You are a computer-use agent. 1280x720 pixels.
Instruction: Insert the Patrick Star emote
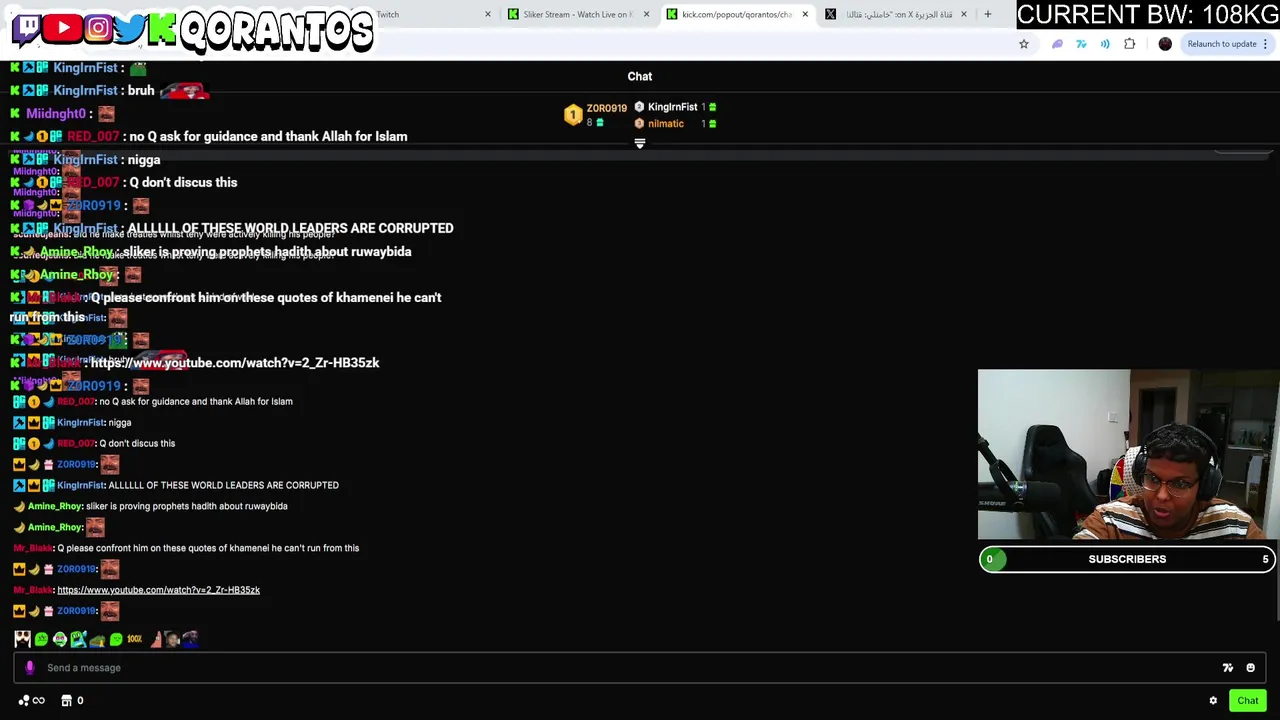(x=156, y=639)
